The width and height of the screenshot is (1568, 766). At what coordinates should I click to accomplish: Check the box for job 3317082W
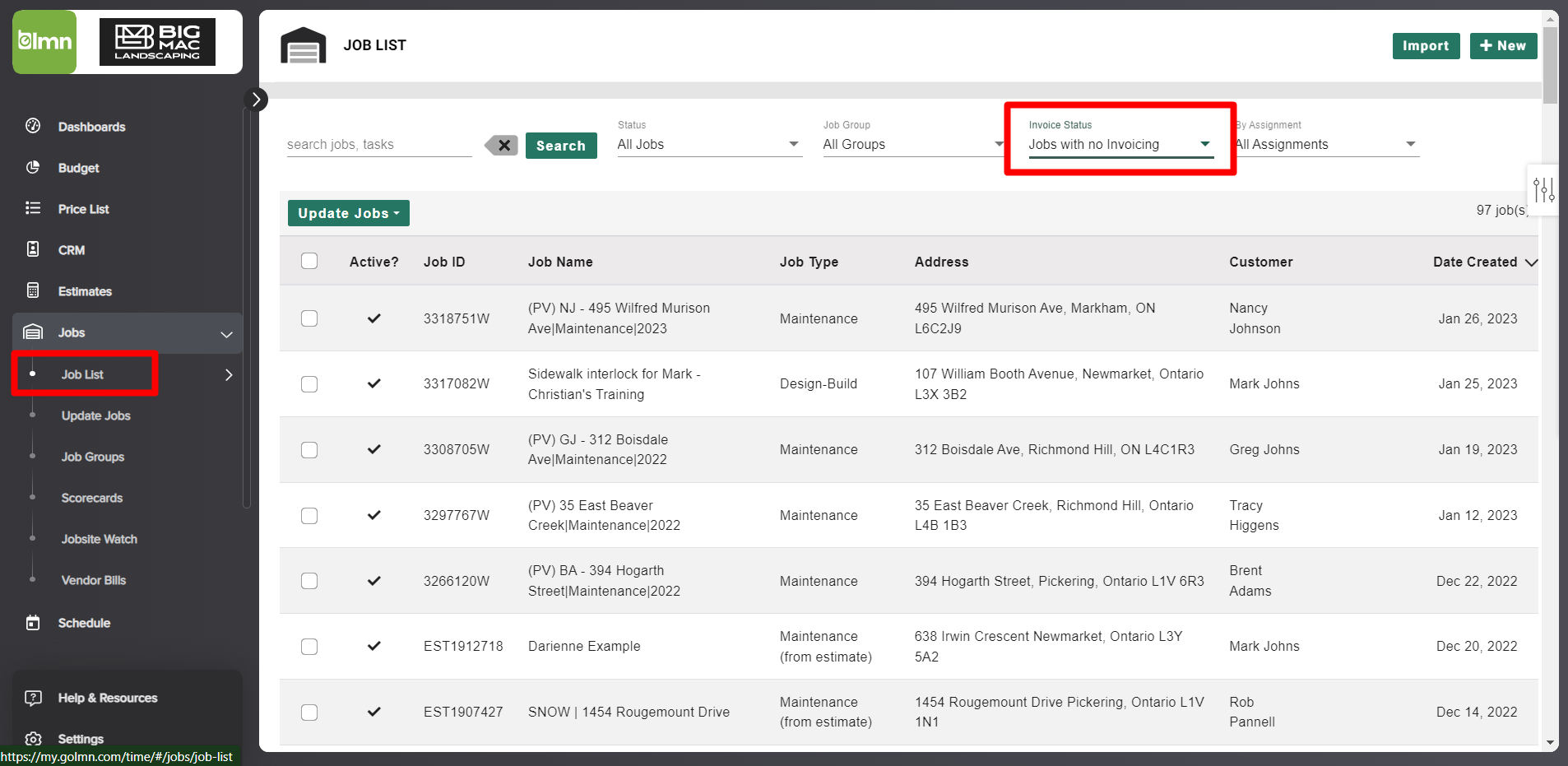309,384
